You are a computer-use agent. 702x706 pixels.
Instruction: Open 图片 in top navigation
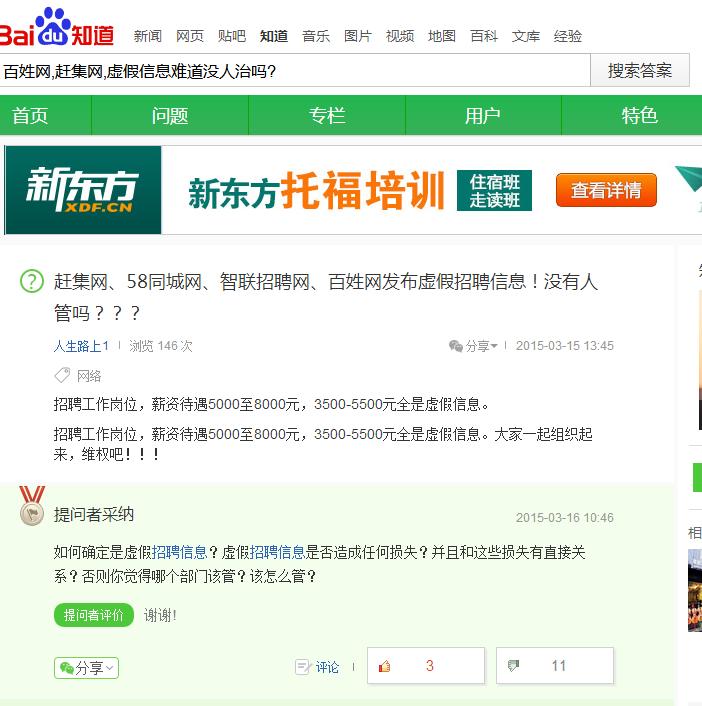pos(358,36)
